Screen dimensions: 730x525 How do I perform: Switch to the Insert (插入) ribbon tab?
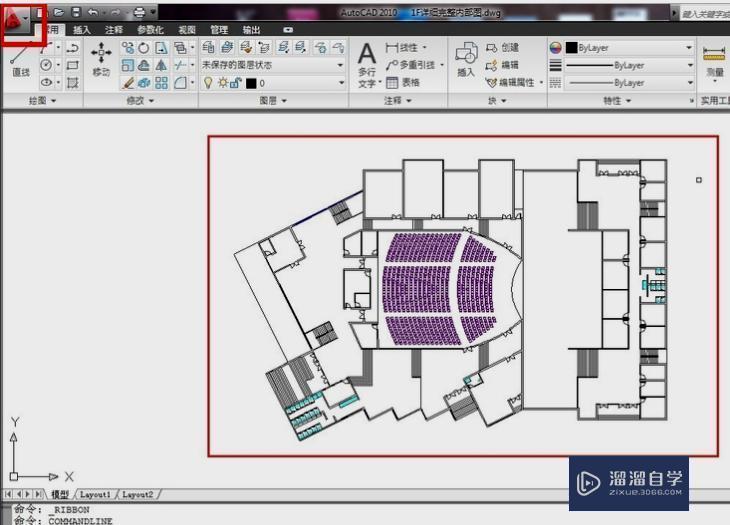81,30
